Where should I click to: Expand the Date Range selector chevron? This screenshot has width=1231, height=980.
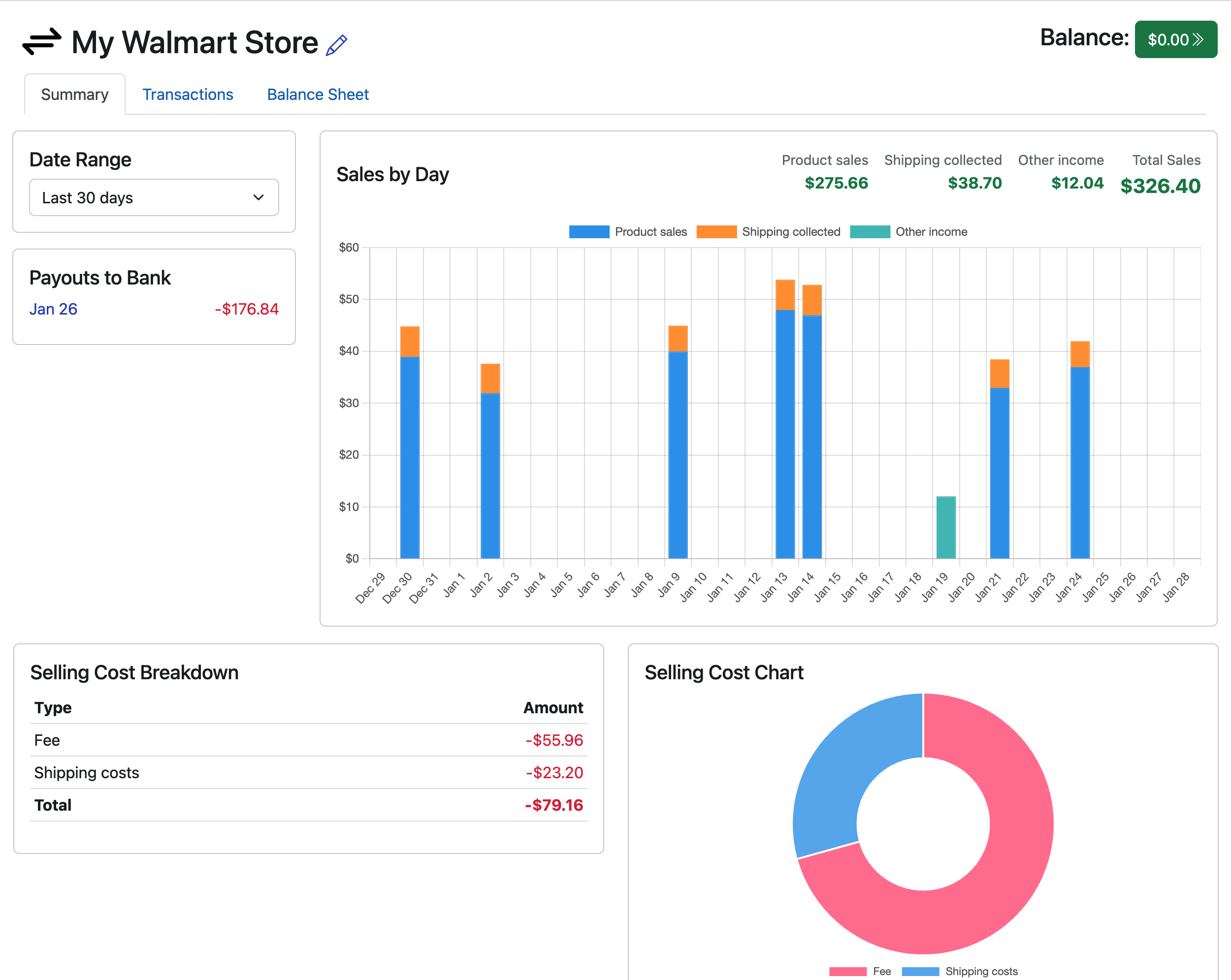point(258,197)
